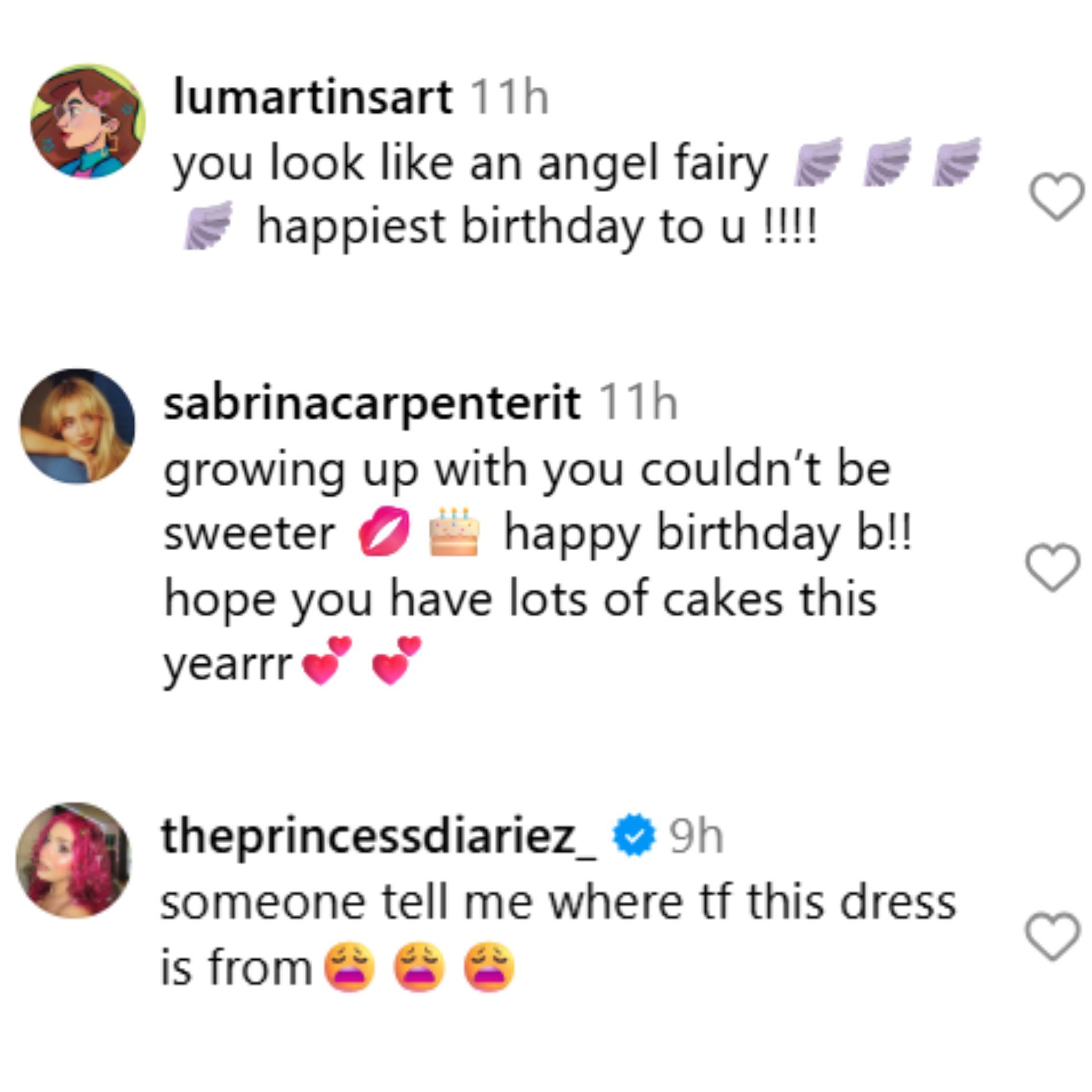
Task: Open lumartinsart's cartoon profile picture
Action: pyautogui.click(x=88, y=121)
